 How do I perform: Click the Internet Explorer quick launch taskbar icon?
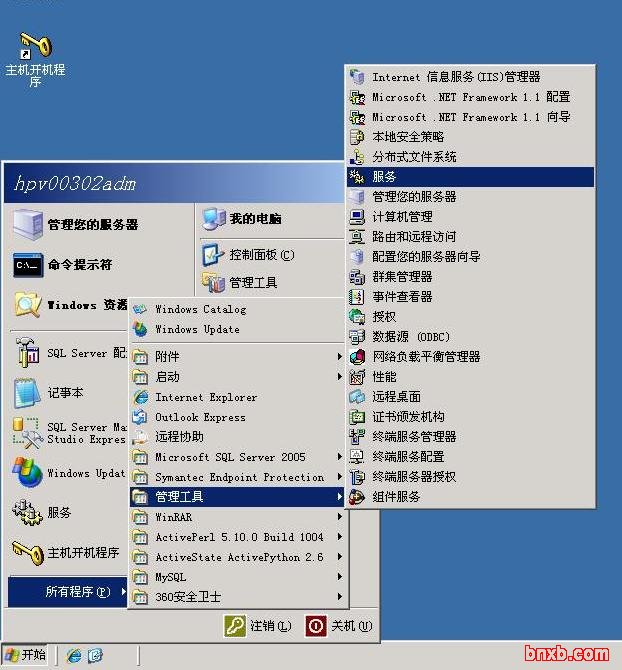tap(74, 656)
